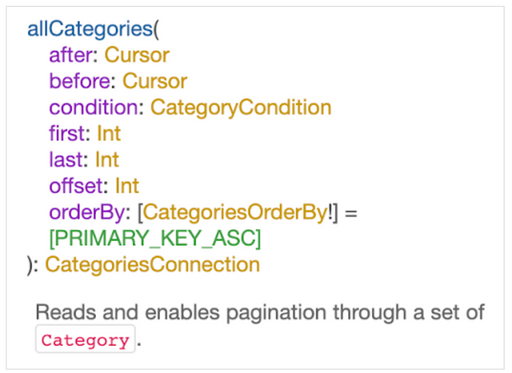Click the Category inline code tag
Screen dimensions: 512x373
point(85,341)
